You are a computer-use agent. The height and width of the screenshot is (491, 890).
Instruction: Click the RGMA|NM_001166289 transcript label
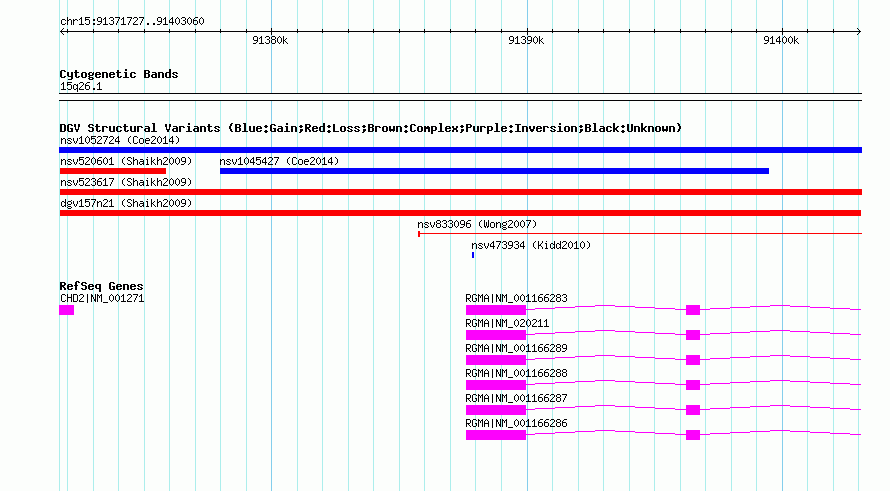click(516, 349)
